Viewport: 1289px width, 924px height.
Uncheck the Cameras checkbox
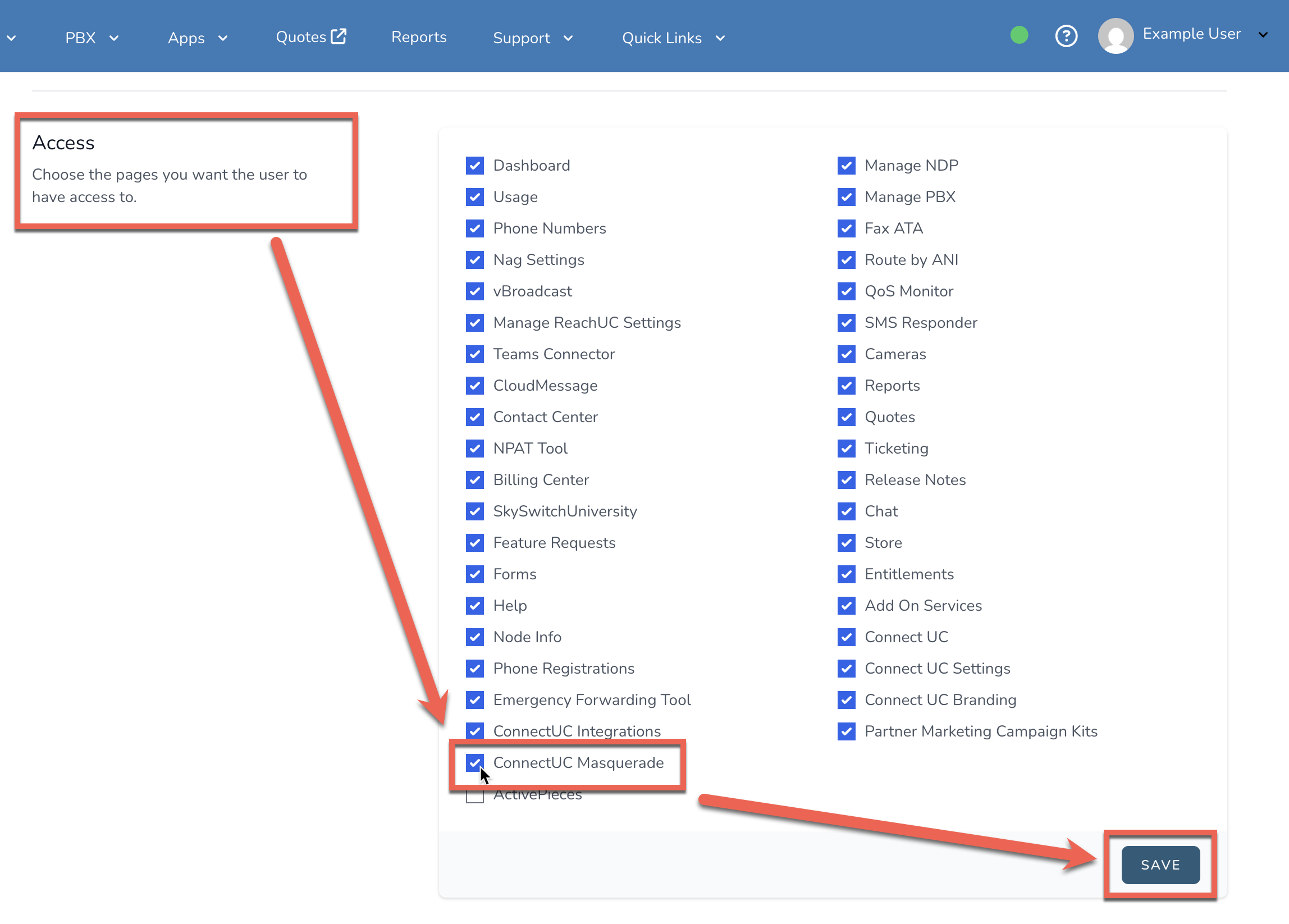[x=846, y=354]
